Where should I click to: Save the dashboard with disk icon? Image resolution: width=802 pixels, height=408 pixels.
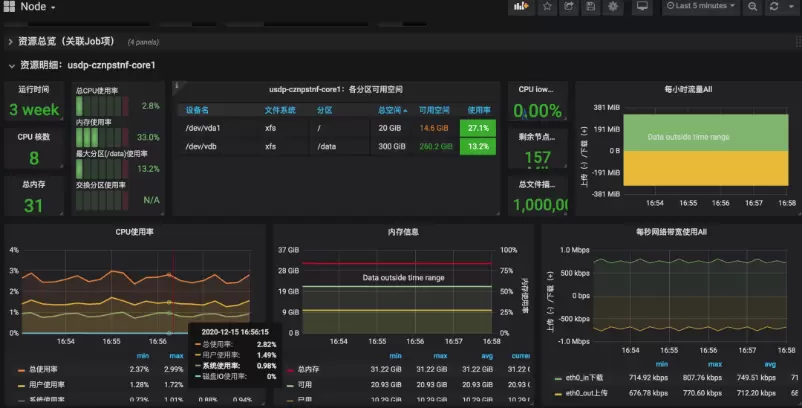[x=592, y=7]
